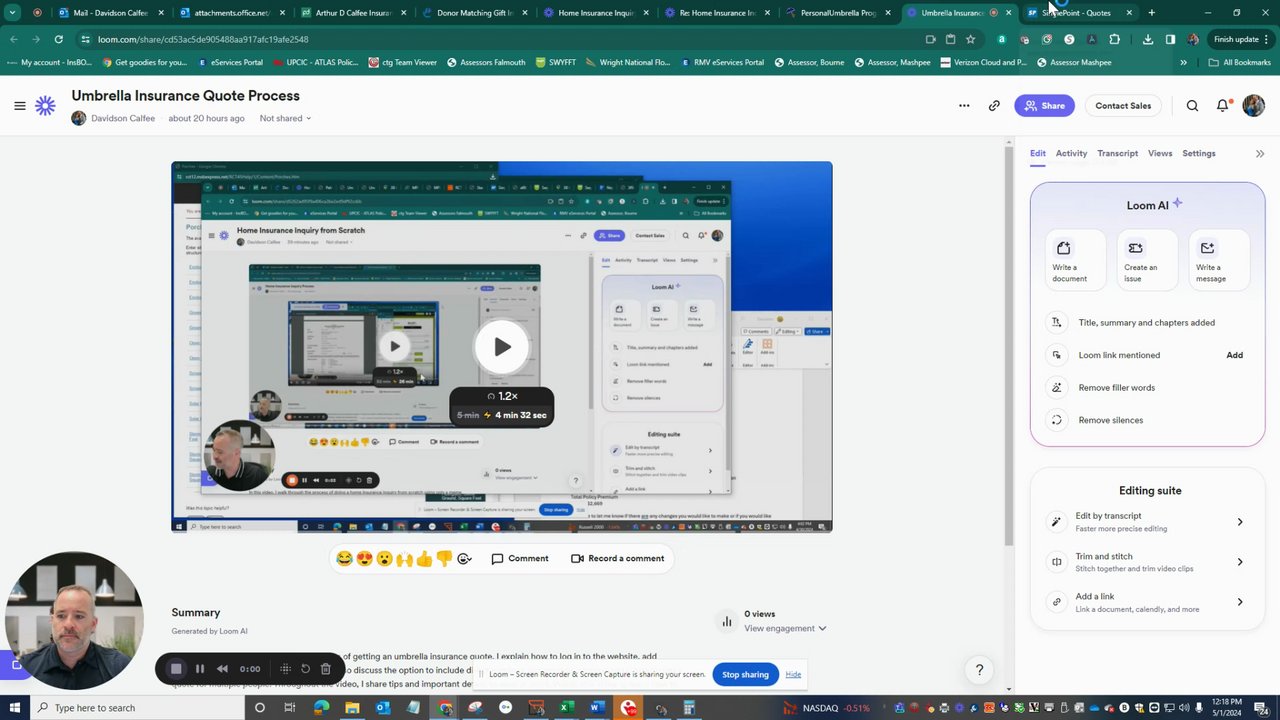Switch to the Settings tab
The image size is (1280, 720).
click(1199, 153)
